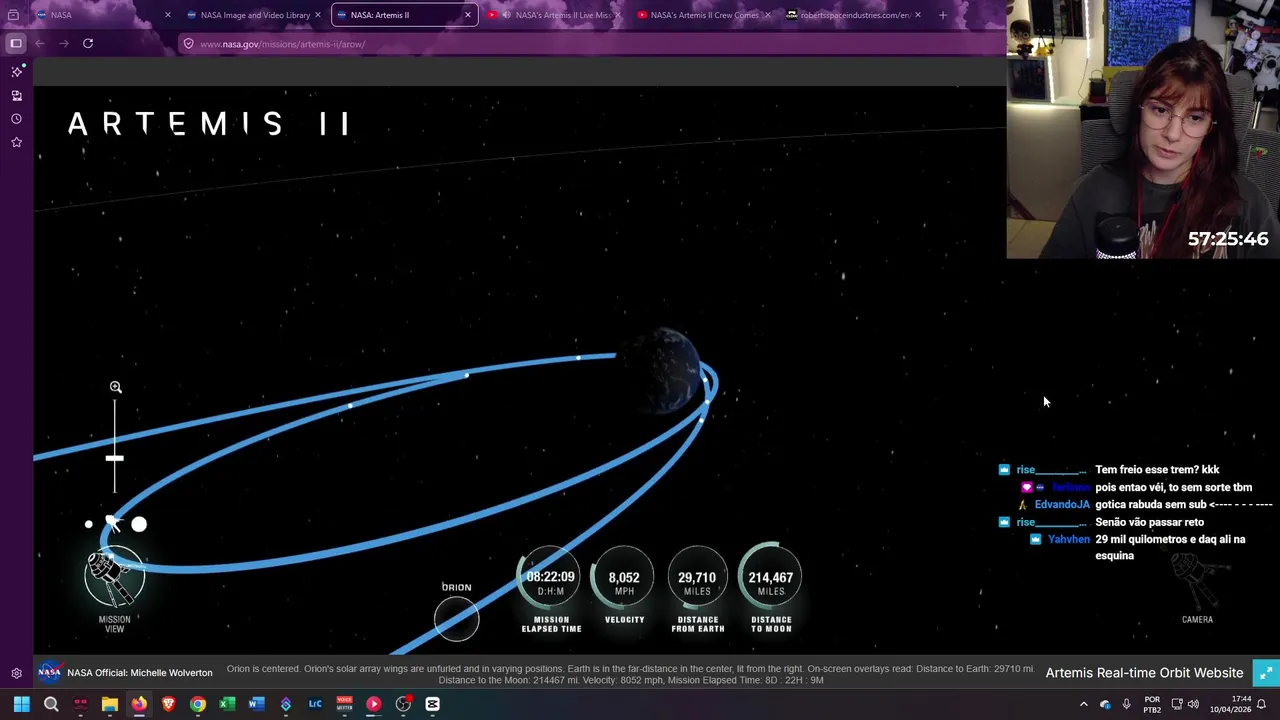1280x720 pixels.
Task: Click 'NASA Official: Michelle Wolverton' text
Action: click(x=140, y=673)
